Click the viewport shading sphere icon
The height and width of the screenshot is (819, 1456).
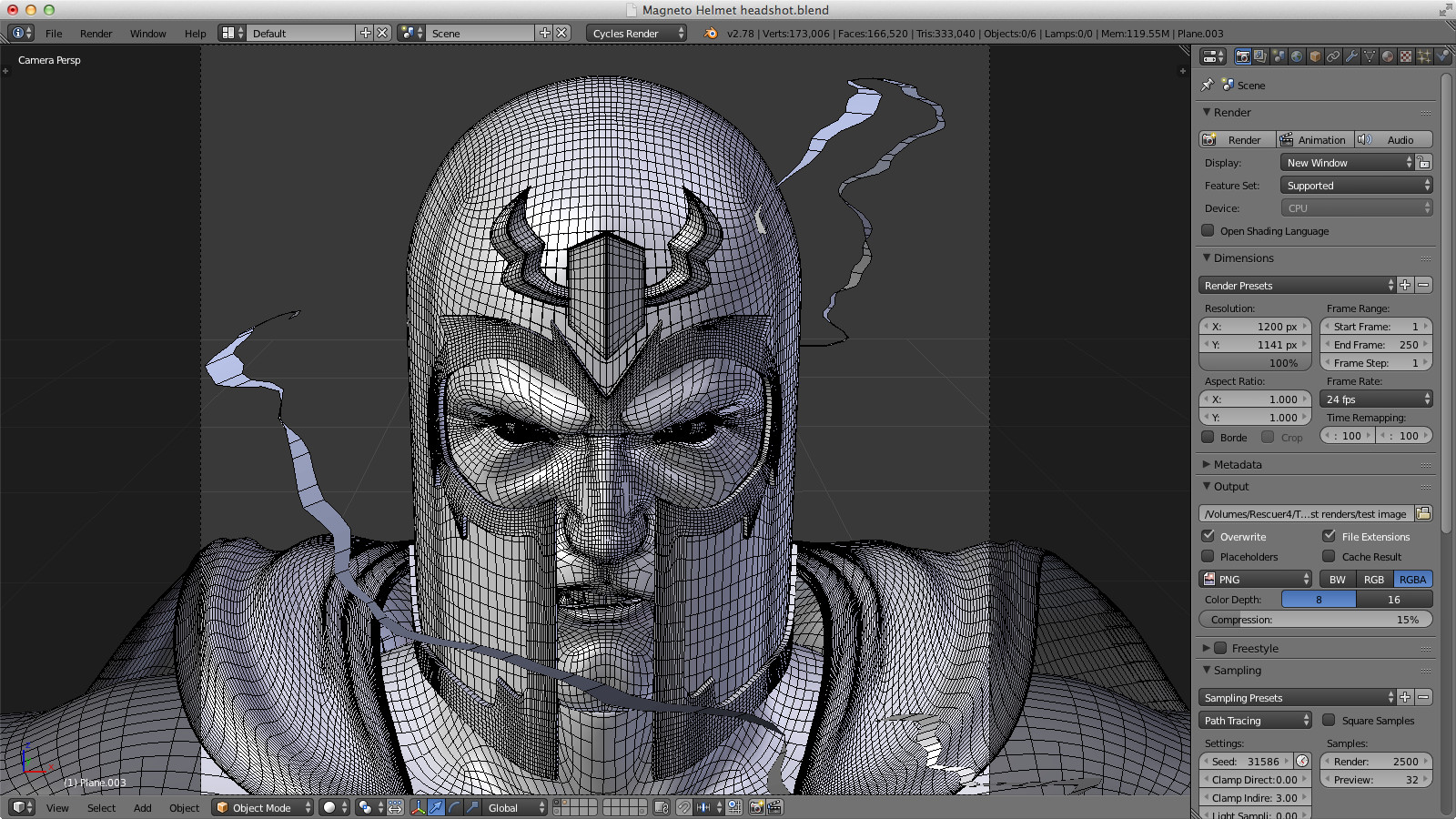tap(335, 807)
